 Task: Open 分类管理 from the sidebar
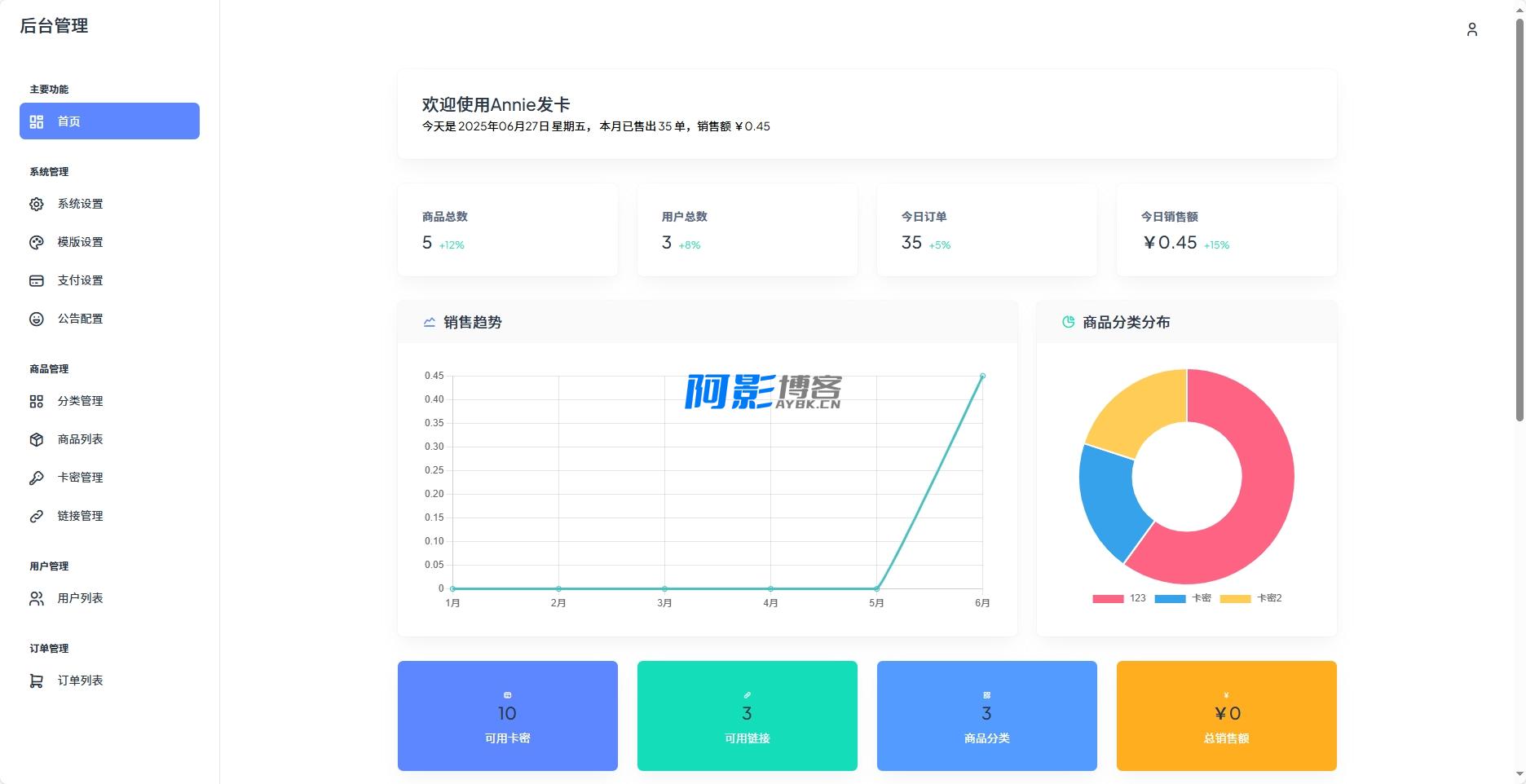[x=80, y=401]
